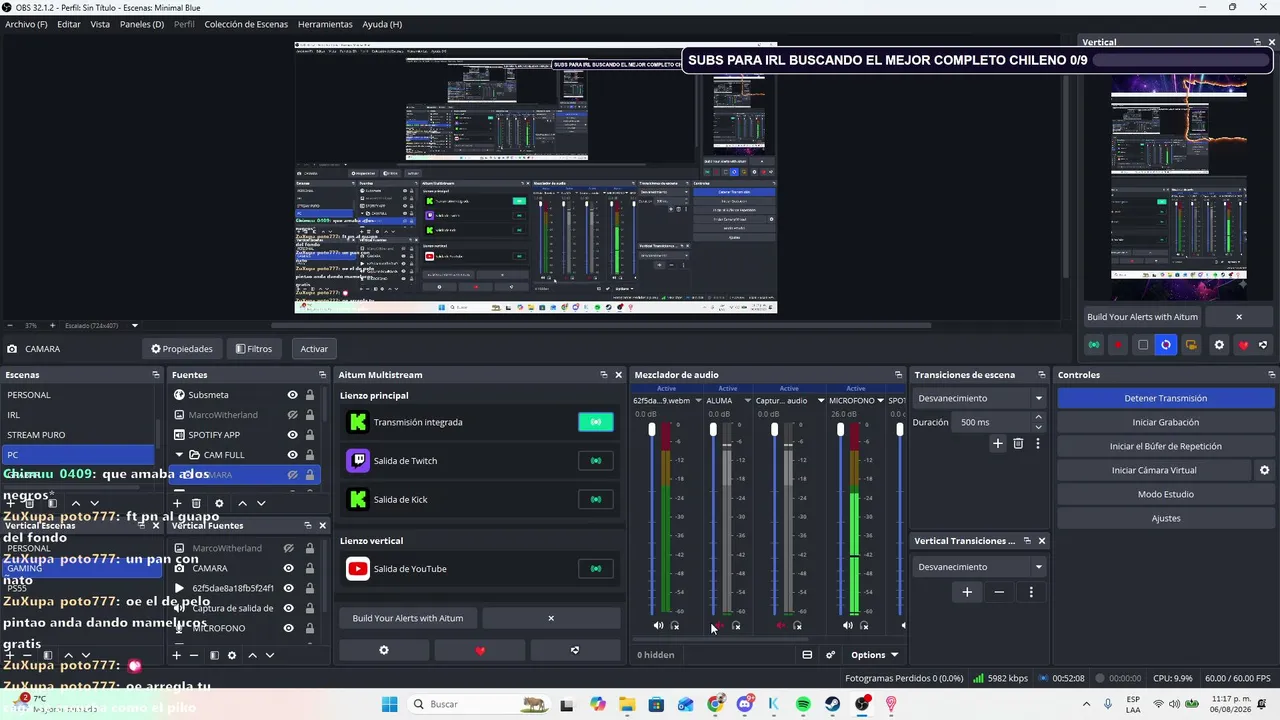Stop the stream with Detener Transmisión

point(1165,398)
